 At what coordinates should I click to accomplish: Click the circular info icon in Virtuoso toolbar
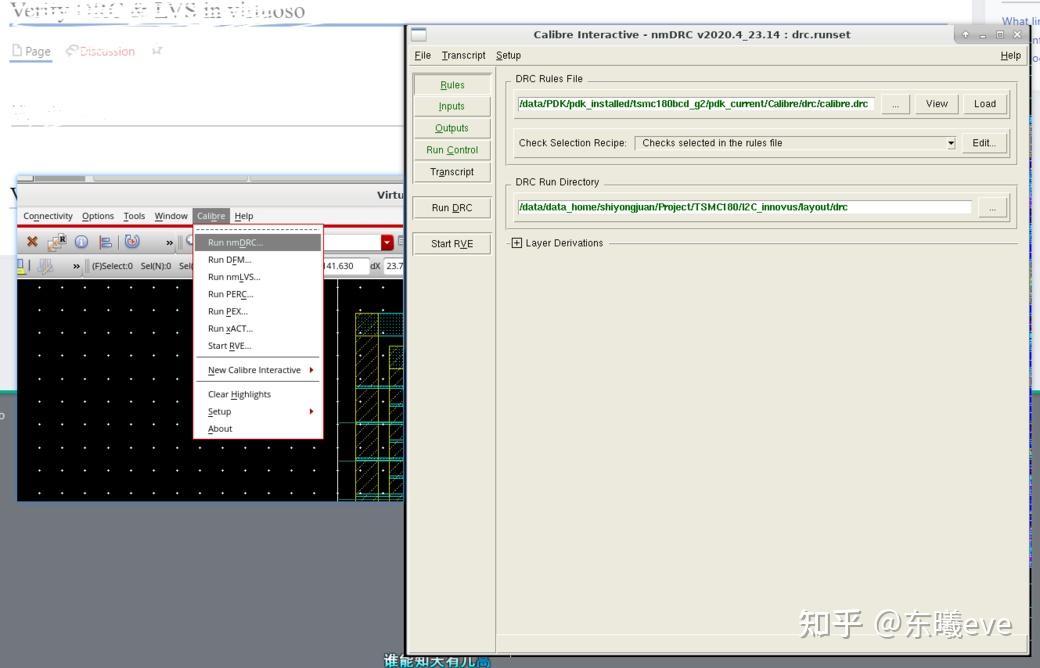pos(80,241)
